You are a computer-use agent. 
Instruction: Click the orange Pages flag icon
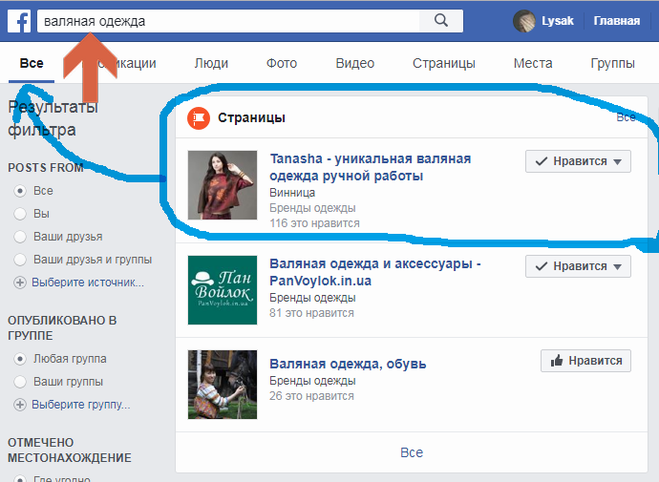pyautogui.click(x=198, y=118)
